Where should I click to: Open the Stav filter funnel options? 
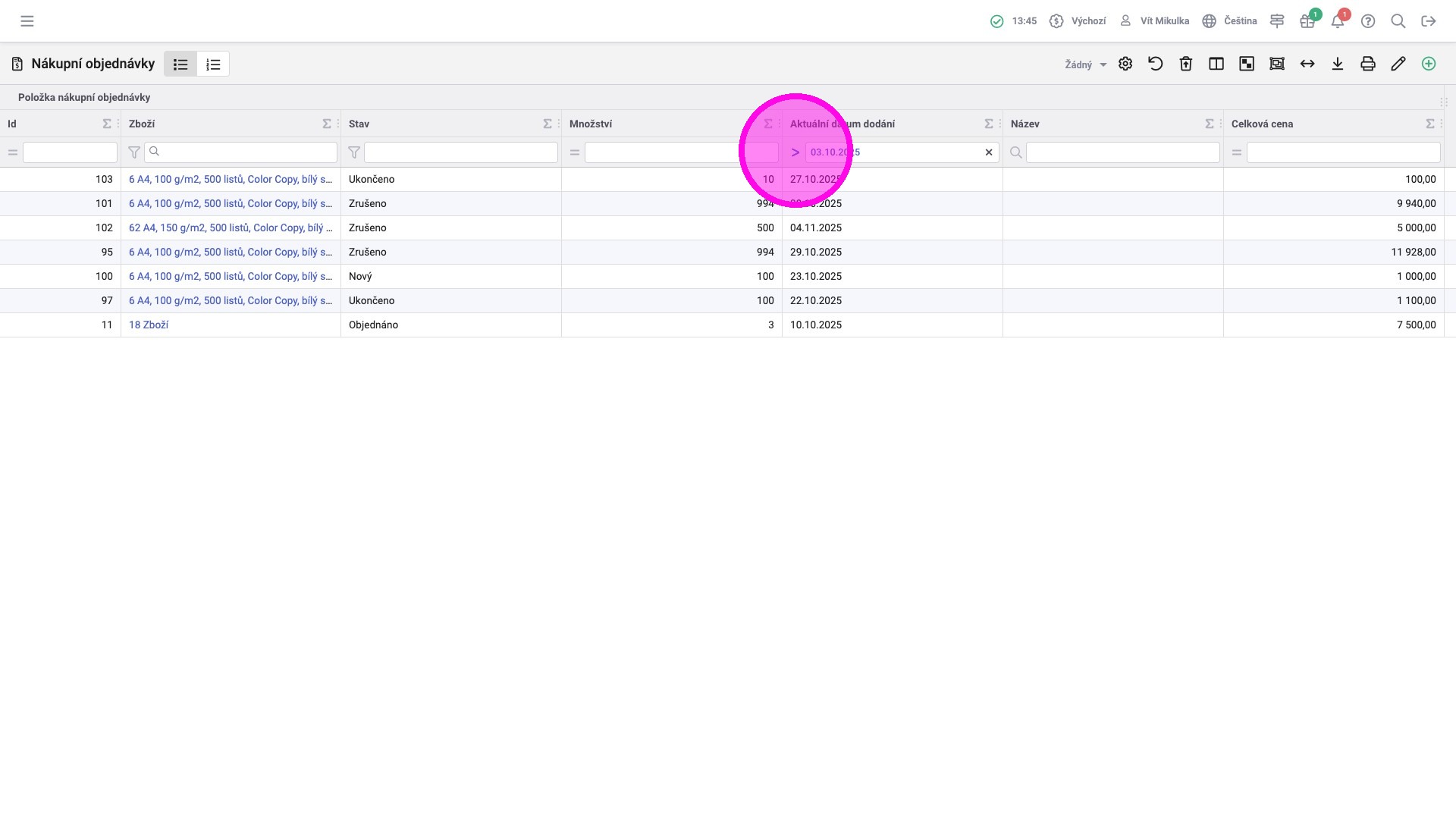click(353, 152)
